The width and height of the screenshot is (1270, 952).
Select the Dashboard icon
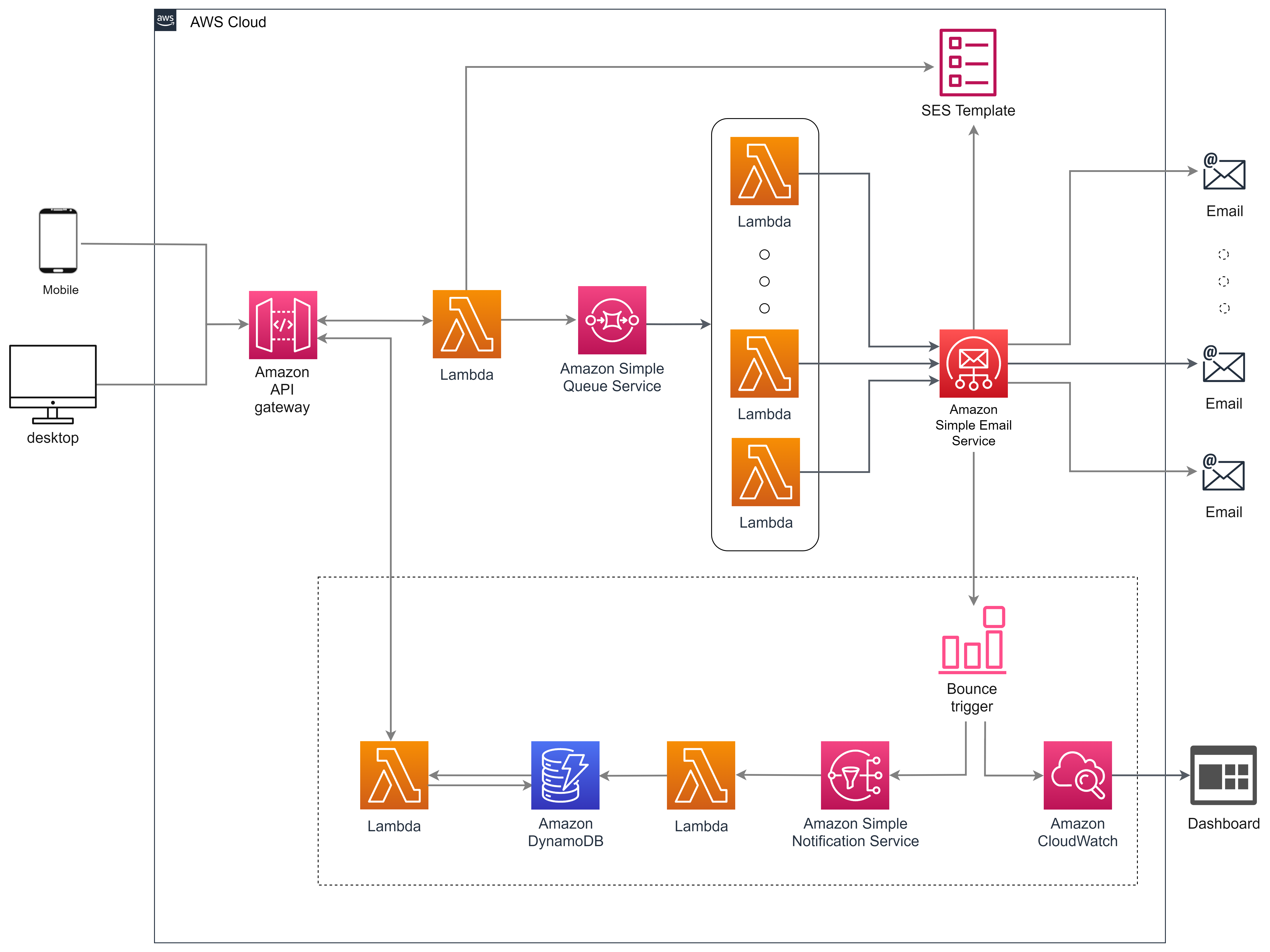click(x=1223, y=775)
